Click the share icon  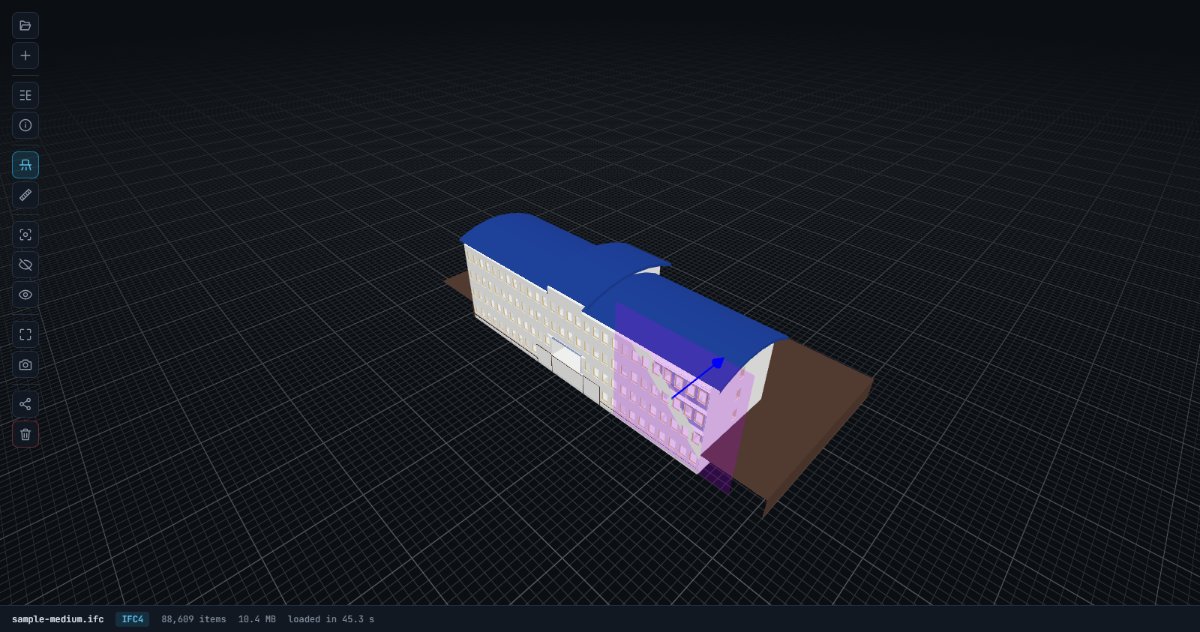tap(25, 404)
